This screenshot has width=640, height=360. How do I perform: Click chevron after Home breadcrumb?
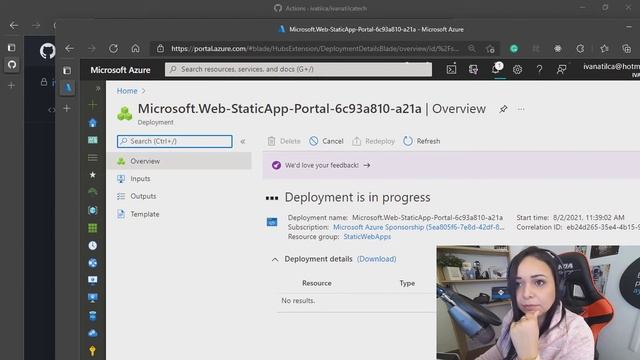point(144,91)
